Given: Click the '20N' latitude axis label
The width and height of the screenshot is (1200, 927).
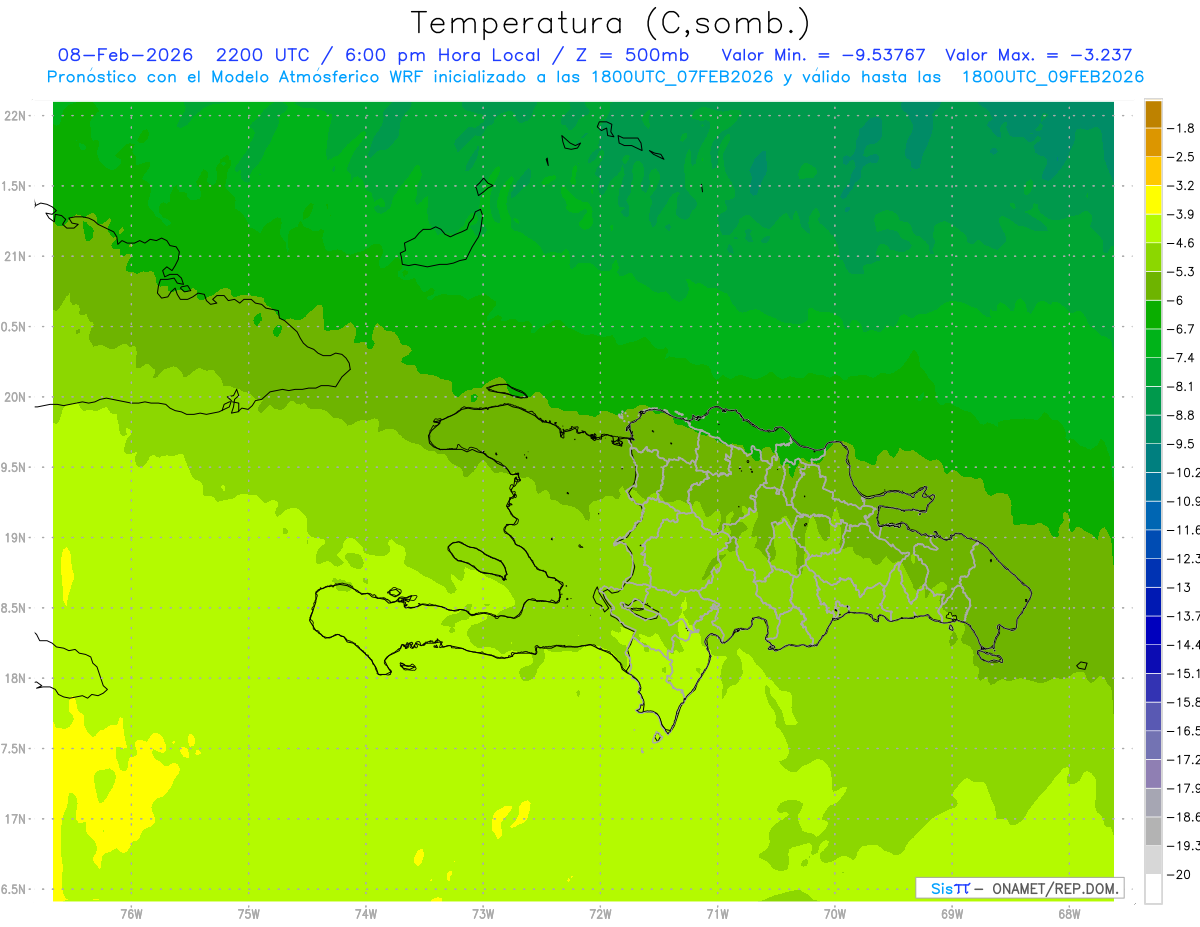Looking at the screenshot, I should click(x=15, y=397).
